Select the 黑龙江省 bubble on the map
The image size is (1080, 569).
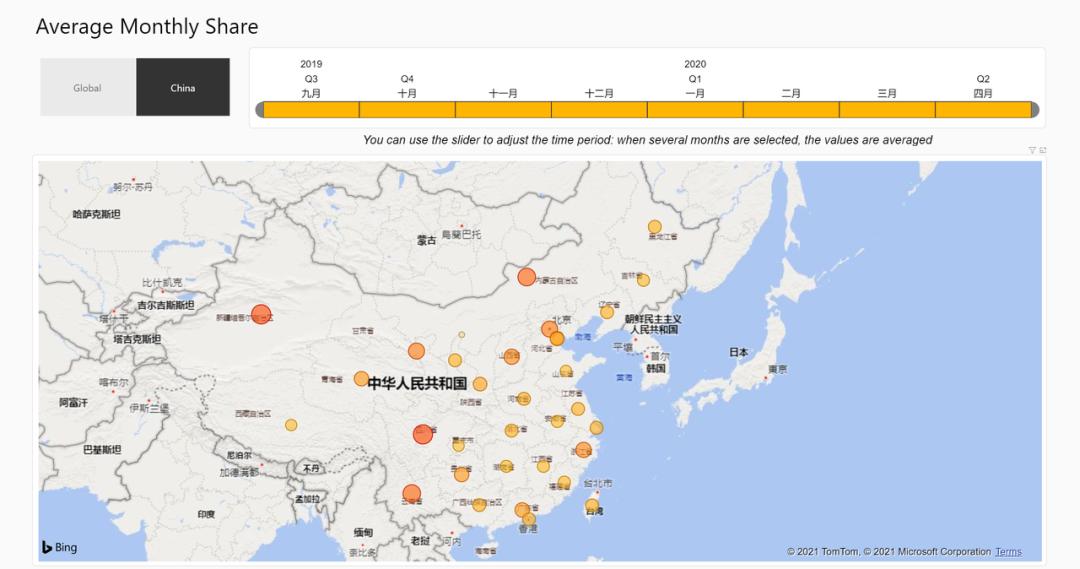pyautogui.click(x=654, y=227)
